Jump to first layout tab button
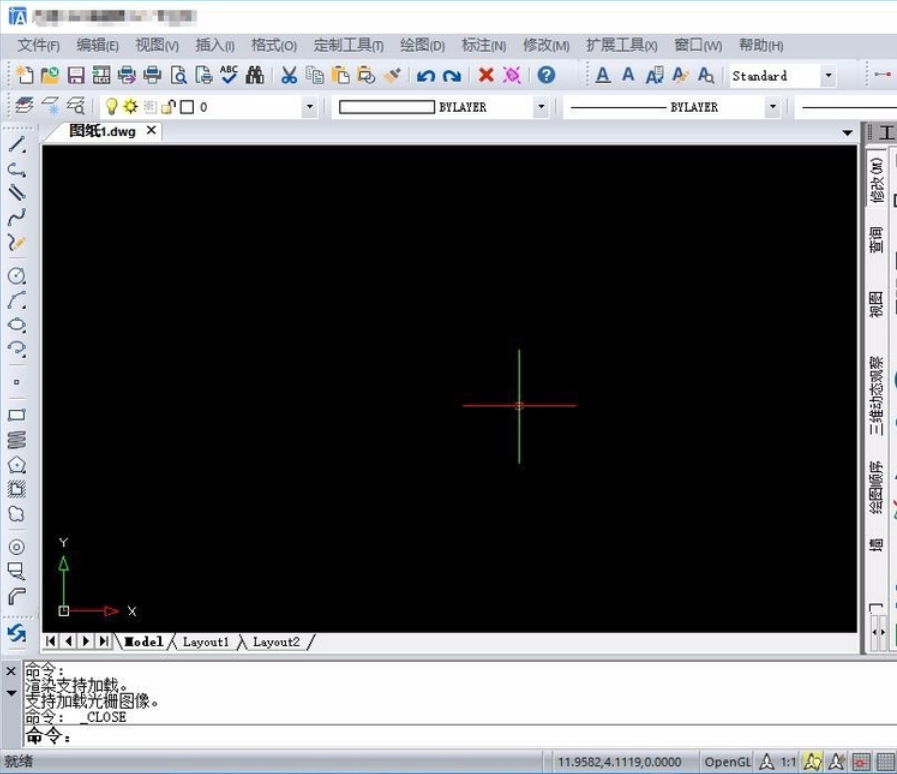The height and width of the screenshot is (774, 897). click(x=50, y=641)
